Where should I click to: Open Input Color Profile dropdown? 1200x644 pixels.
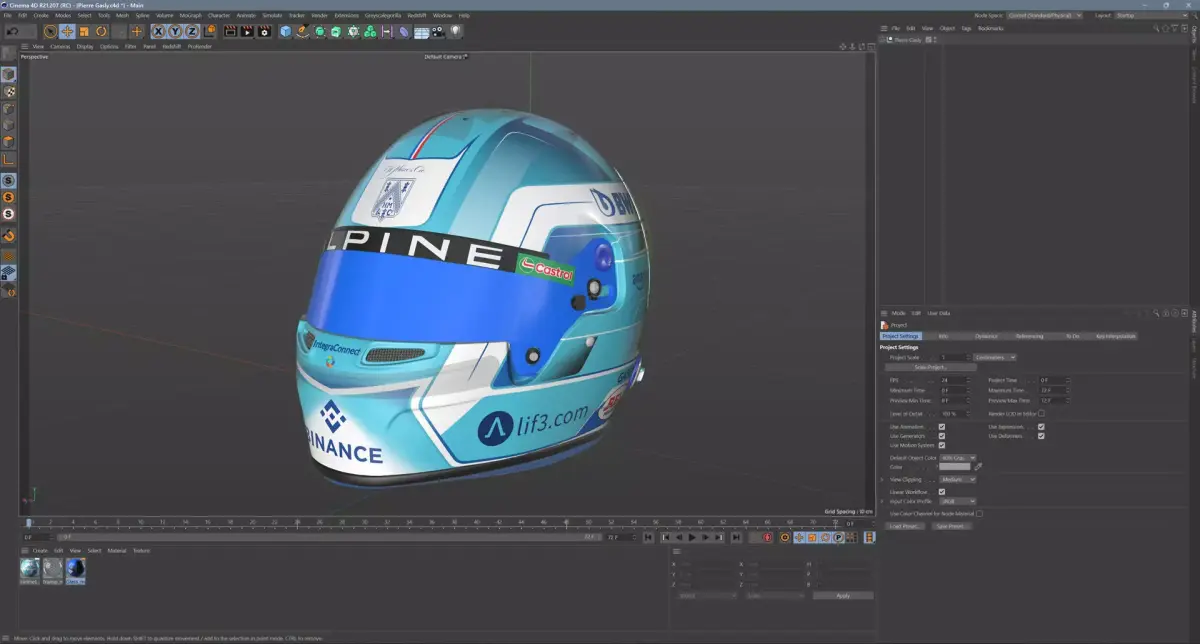[x=958, y=501]
